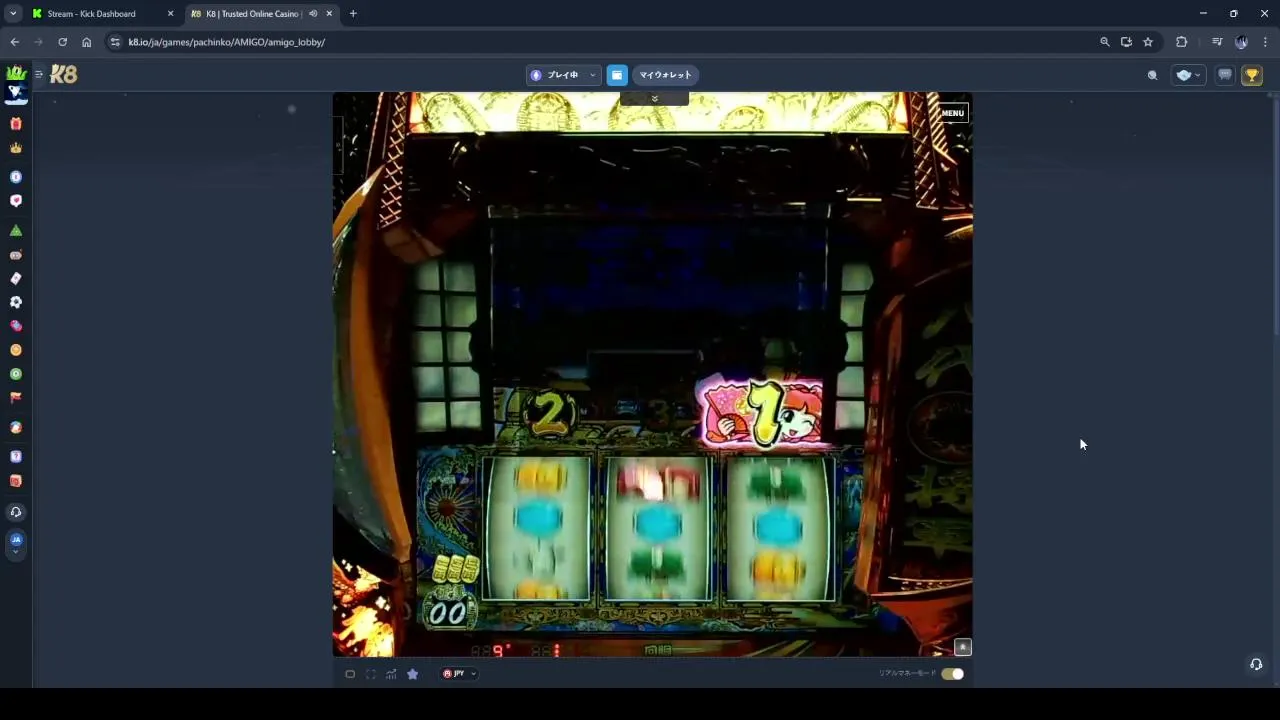Image resolution: width=1280 pixels, height=720 pixels.
Task: Enter fullscreen with the corner-brackets icon
Action: tap(370, 674)
